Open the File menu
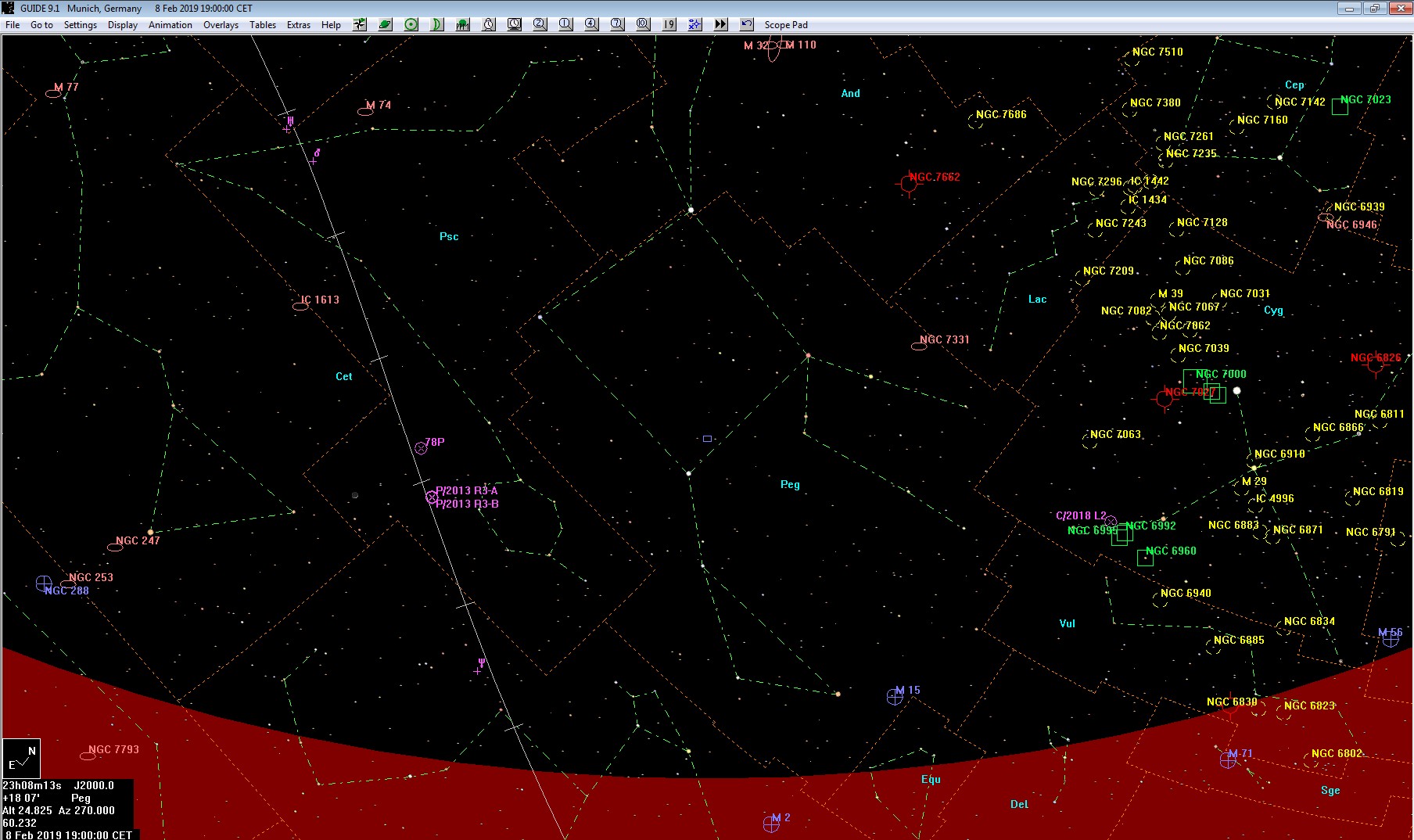The height and width of the screenshot is (840, 1414). tap(13, 25)
